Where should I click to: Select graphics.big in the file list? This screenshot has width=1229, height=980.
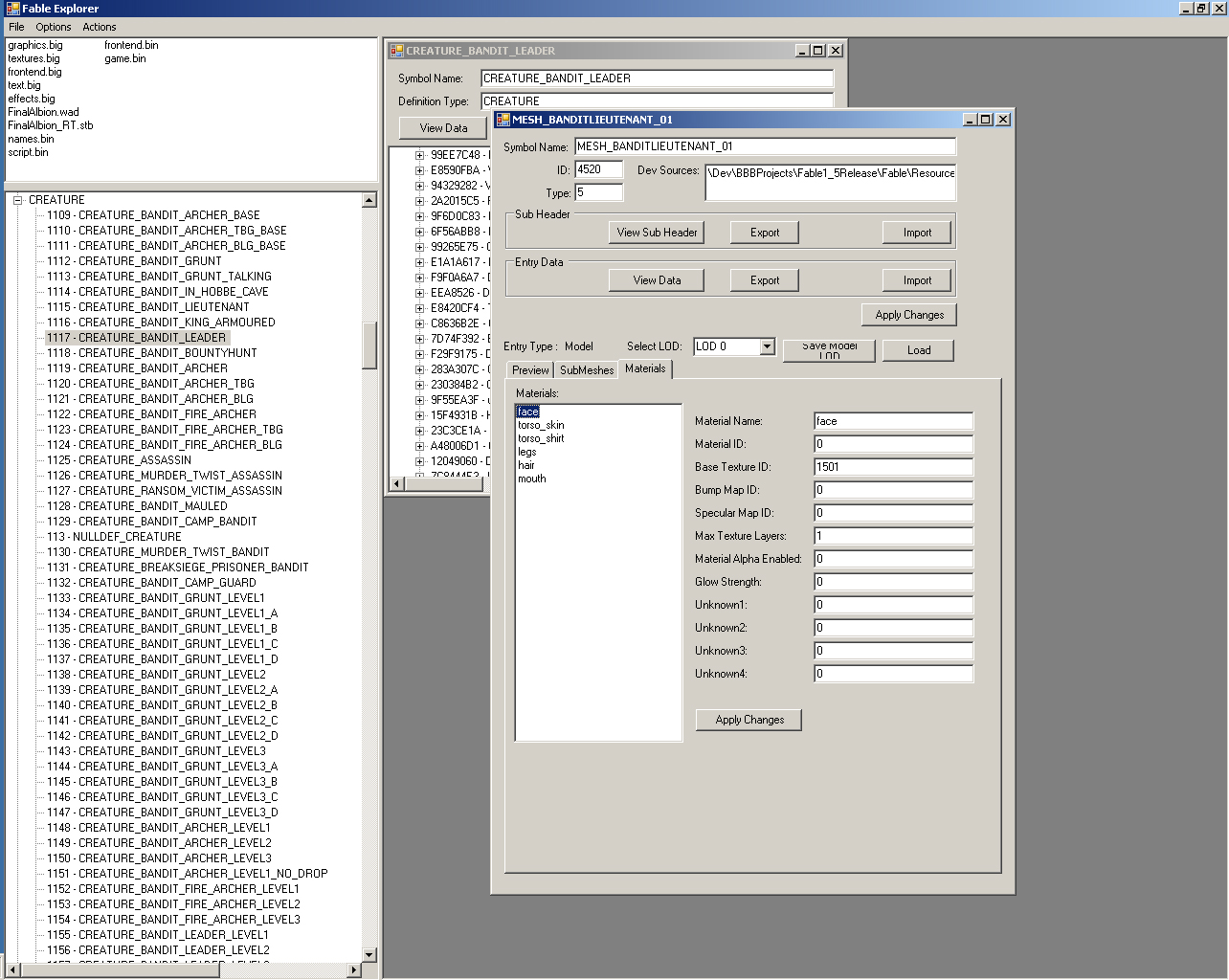(35, 45)
